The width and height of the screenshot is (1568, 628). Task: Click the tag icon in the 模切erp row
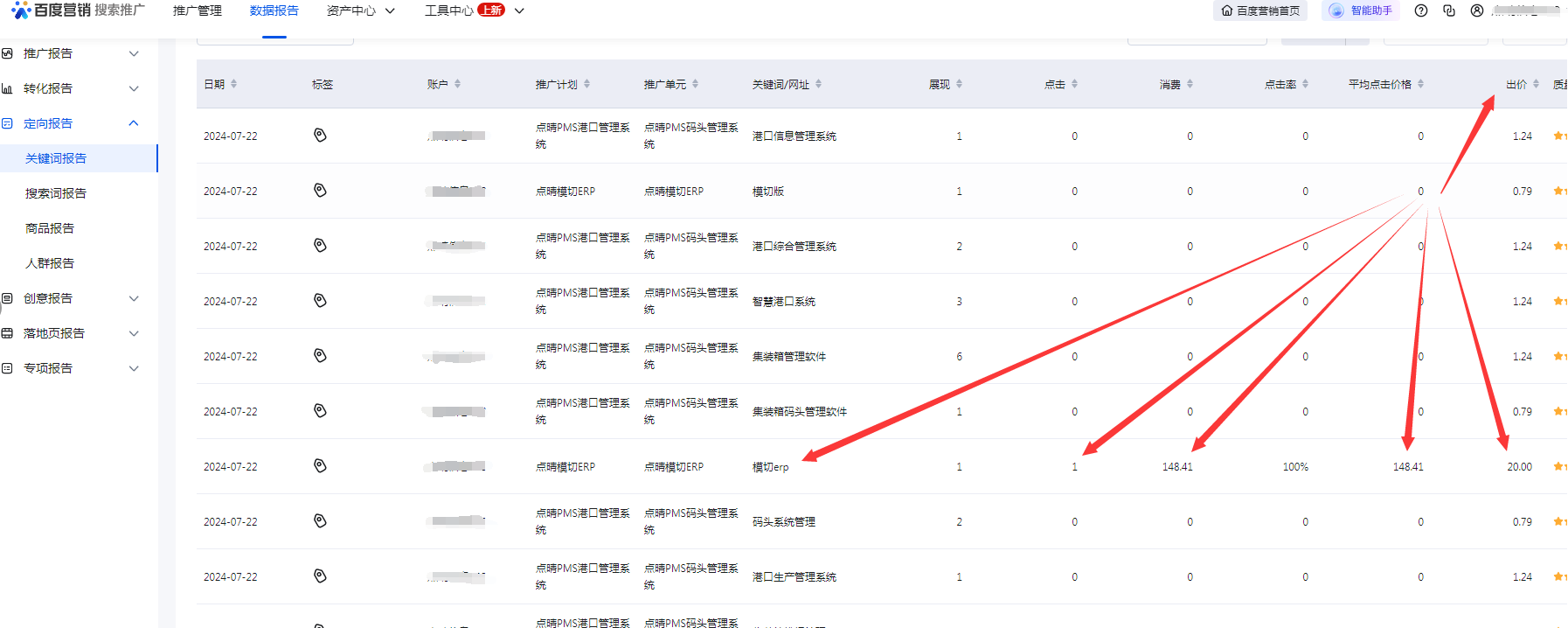pos(320,466)
